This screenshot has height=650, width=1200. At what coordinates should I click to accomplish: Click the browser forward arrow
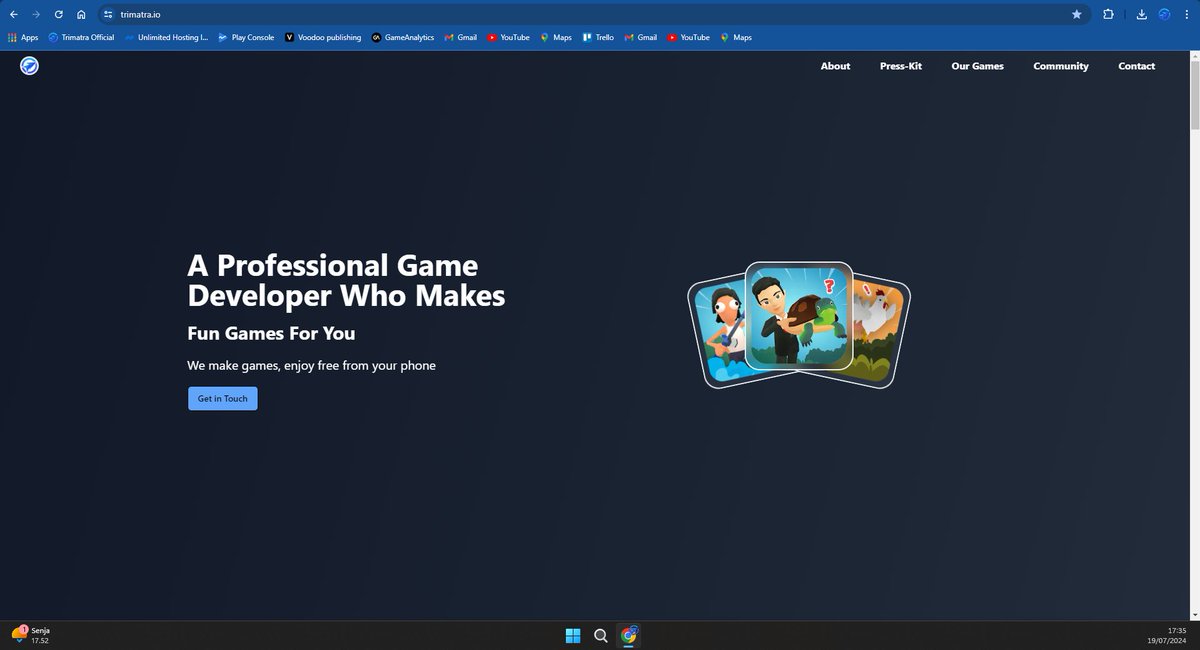[36, 14]
